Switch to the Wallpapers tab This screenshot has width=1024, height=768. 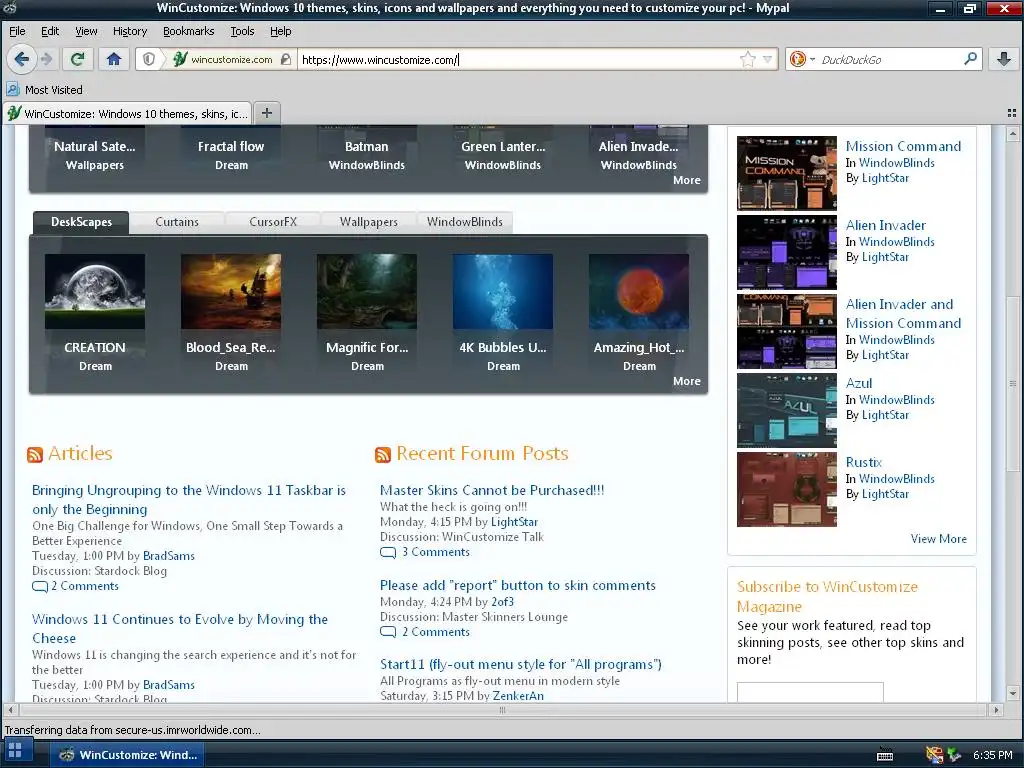(x=368, y=222)
